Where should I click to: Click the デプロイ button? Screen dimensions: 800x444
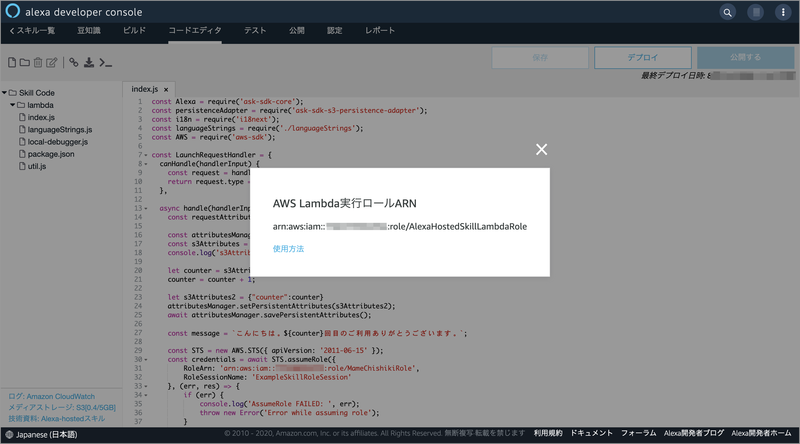point(643,58)
